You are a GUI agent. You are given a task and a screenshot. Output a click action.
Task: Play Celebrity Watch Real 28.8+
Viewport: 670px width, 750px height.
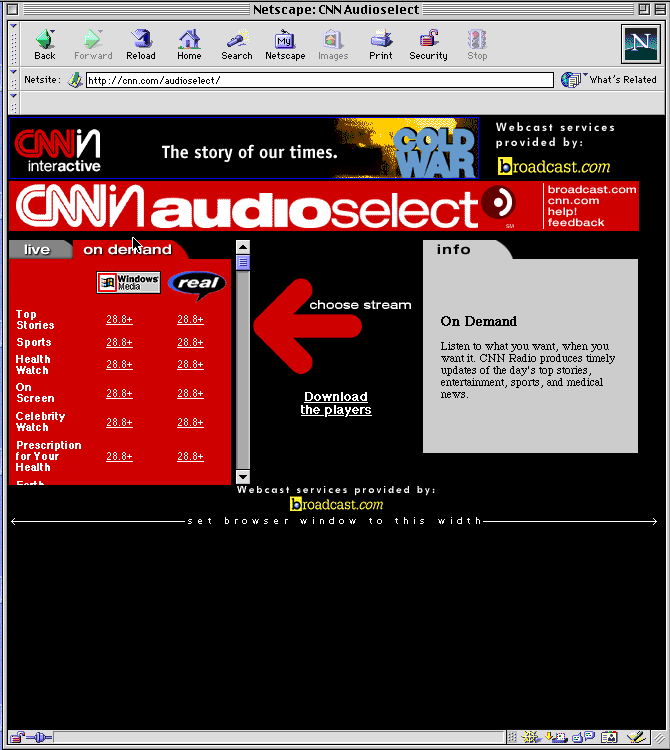coord(190,422)
